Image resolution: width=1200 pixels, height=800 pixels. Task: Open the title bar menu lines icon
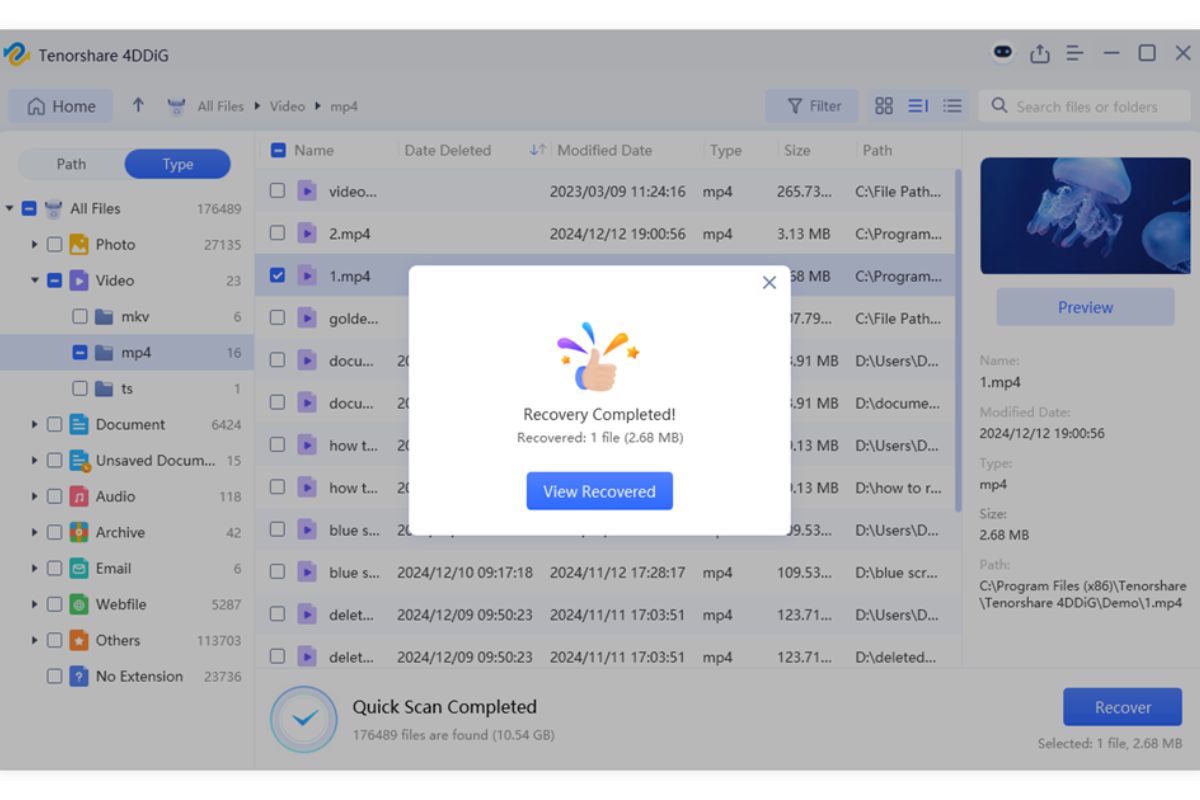pyautogui.click(x=1075, y=54)
